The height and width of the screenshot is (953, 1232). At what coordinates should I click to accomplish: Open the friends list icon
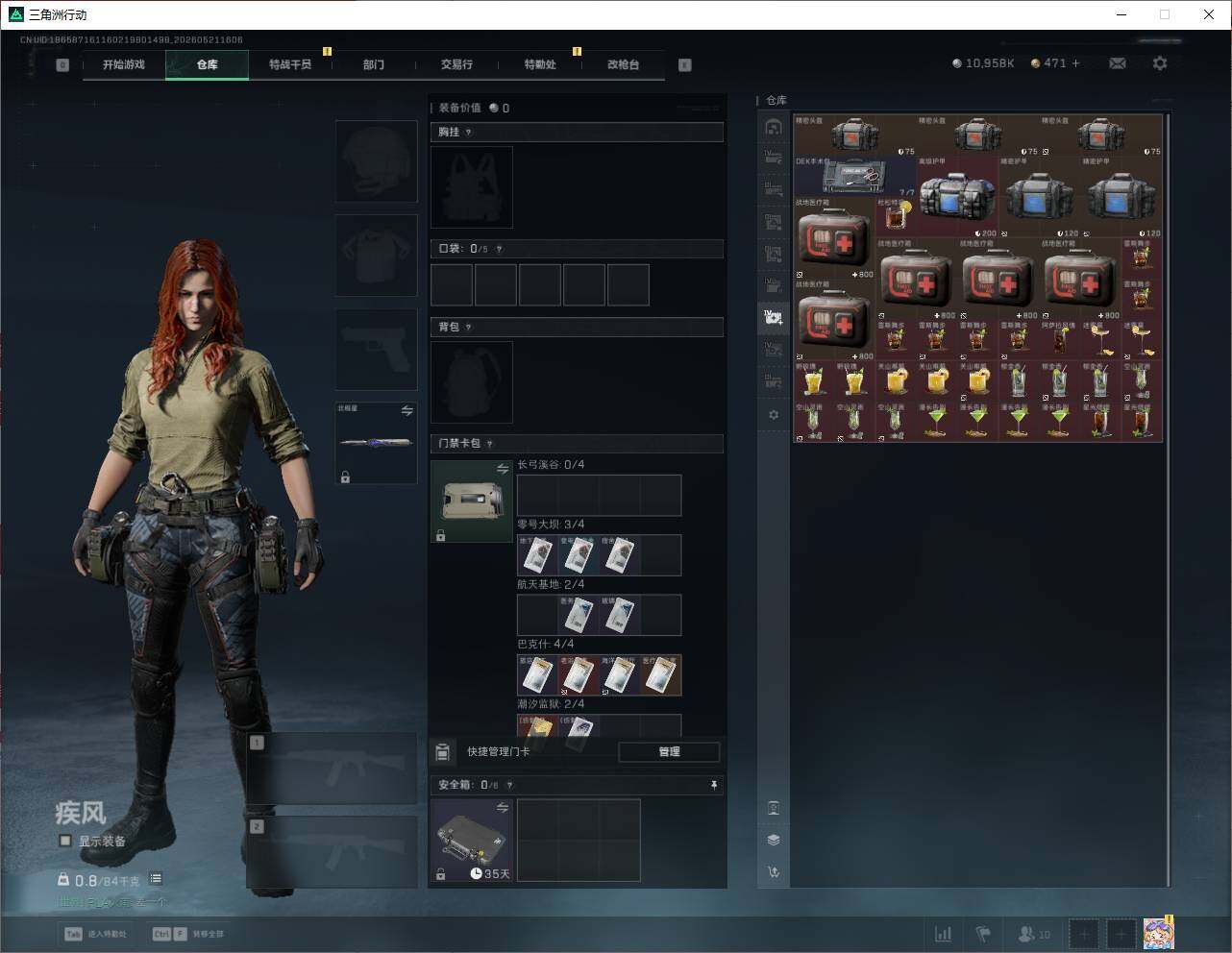click(x=1034, y=934)
